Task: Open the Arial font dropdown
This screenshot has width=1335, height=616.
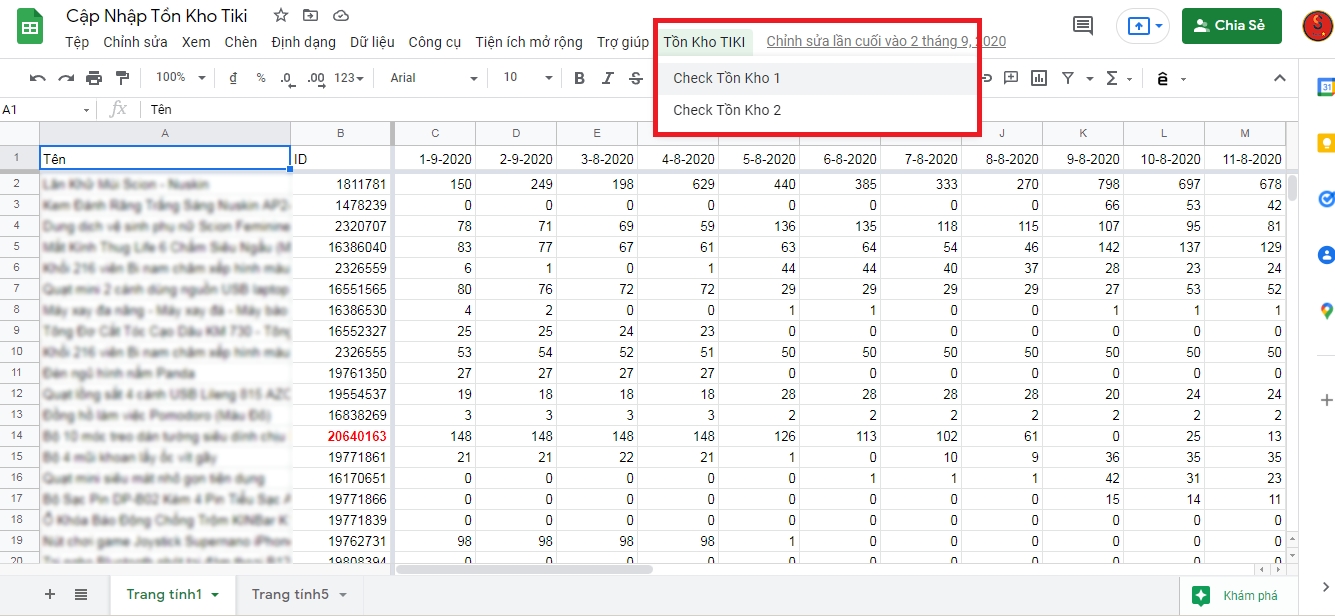Action: click(x=434, y=78)
